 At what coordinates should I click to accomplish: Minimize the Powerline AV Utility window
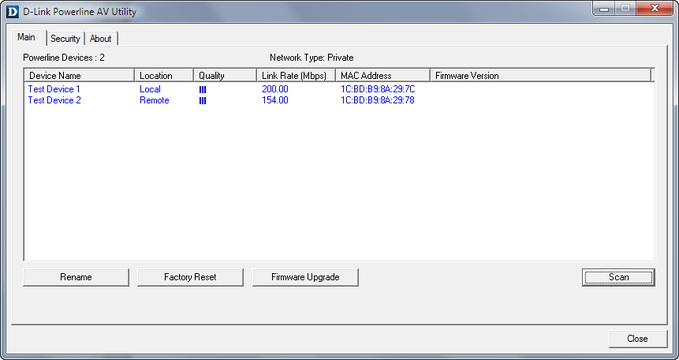(x=604, y=8)
